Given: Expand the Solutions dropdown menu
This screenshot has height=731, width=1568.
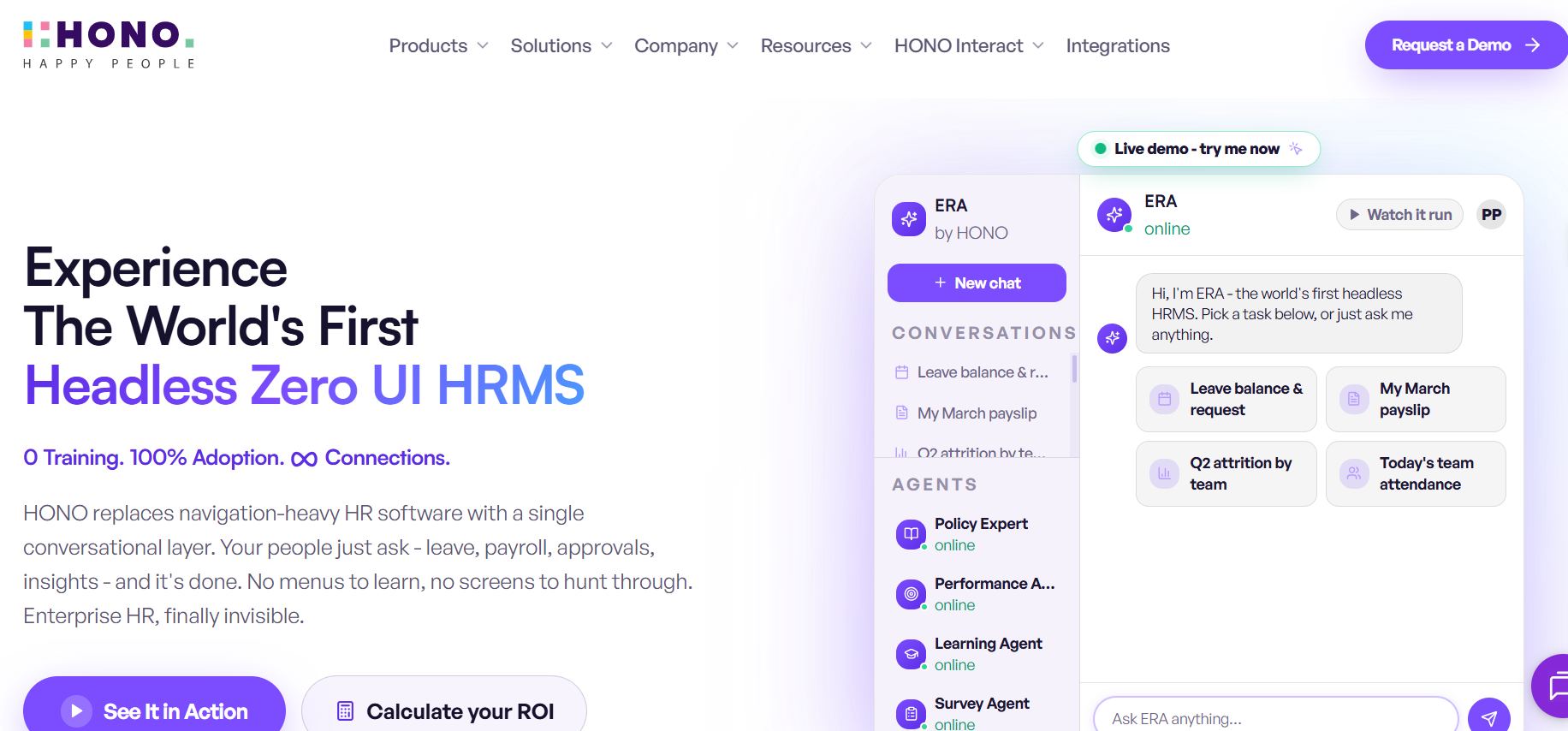Looking at the screenshot, I should tap(561, 45).
